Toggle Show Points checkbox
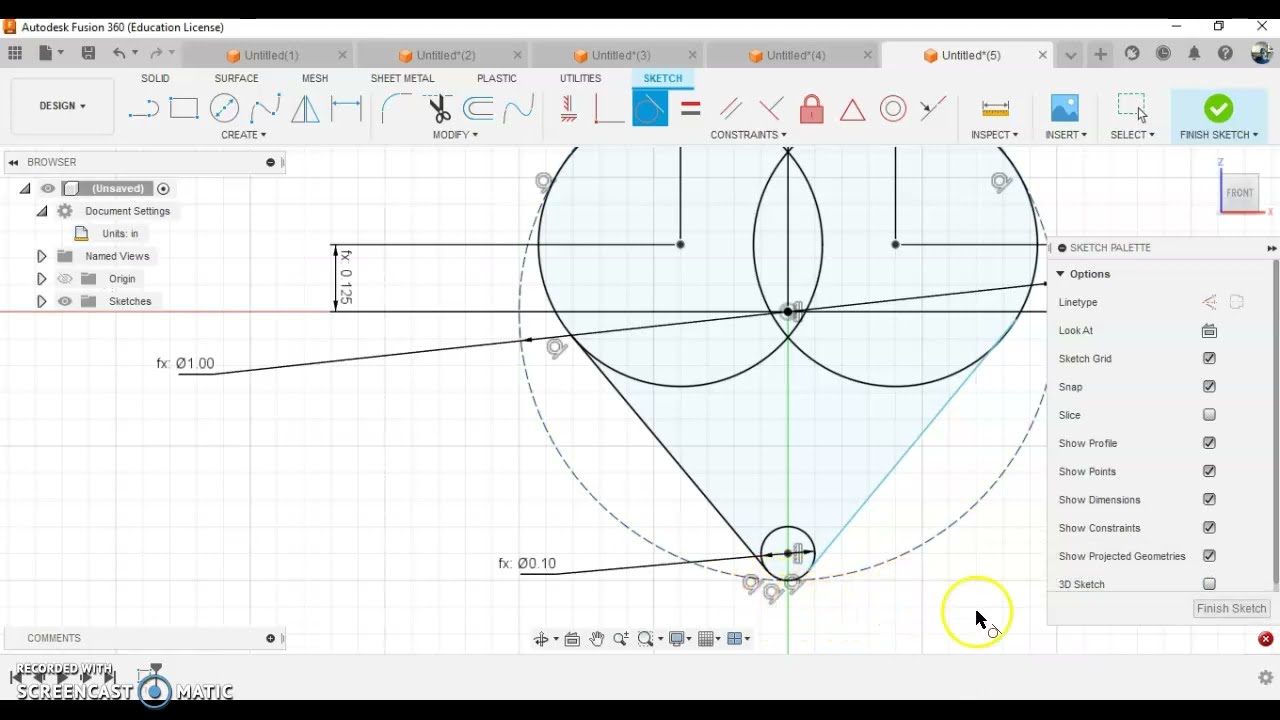 pos(1209,471)
